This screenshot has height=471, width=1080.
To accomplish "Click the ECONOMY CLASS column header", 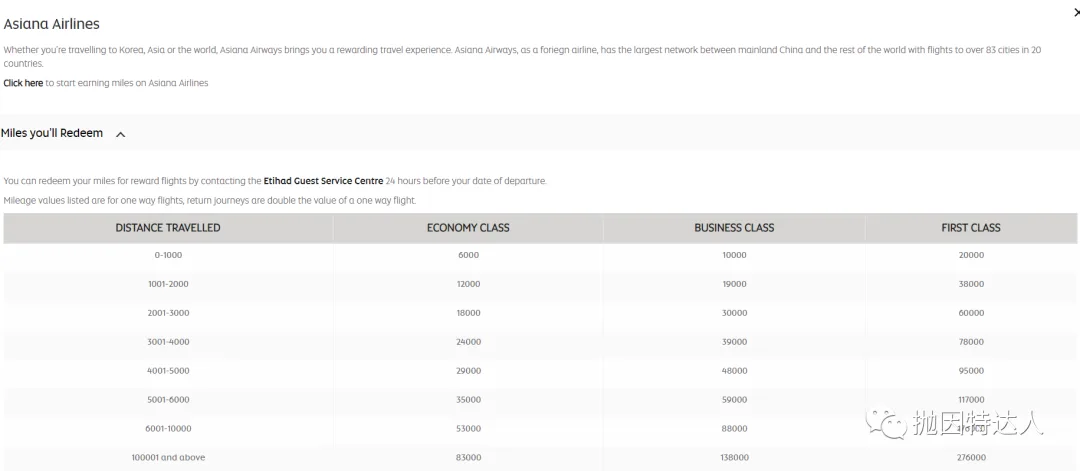I will (468, 228).
